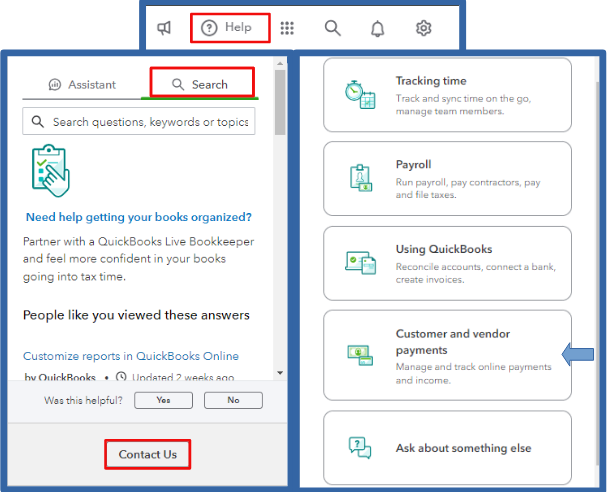Click Yes for 'Was this helpful?'
This screenshot has height=492, width=607.
163,400
